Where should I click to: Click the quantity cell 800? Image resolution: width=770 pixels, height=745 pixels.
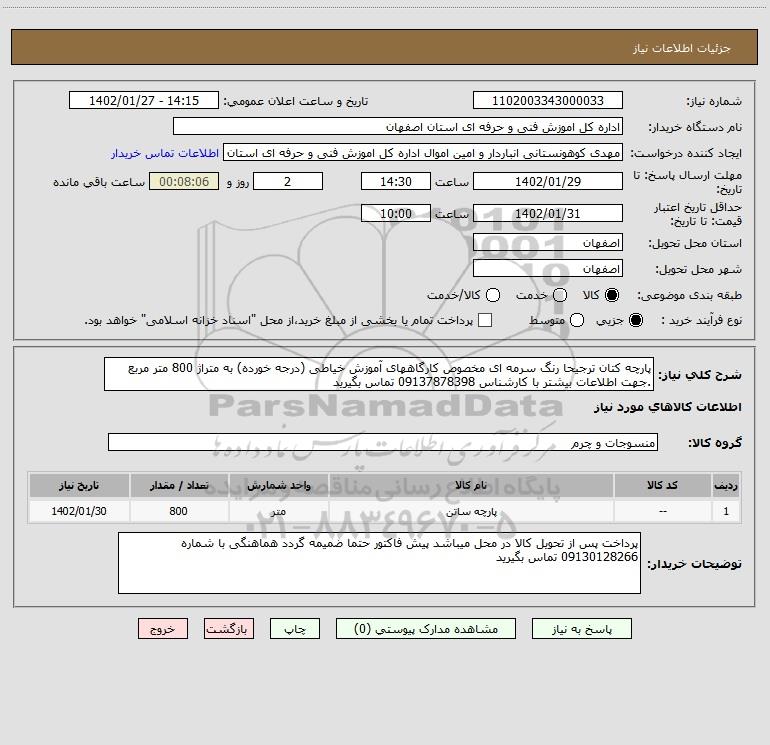tap(179, 511)
